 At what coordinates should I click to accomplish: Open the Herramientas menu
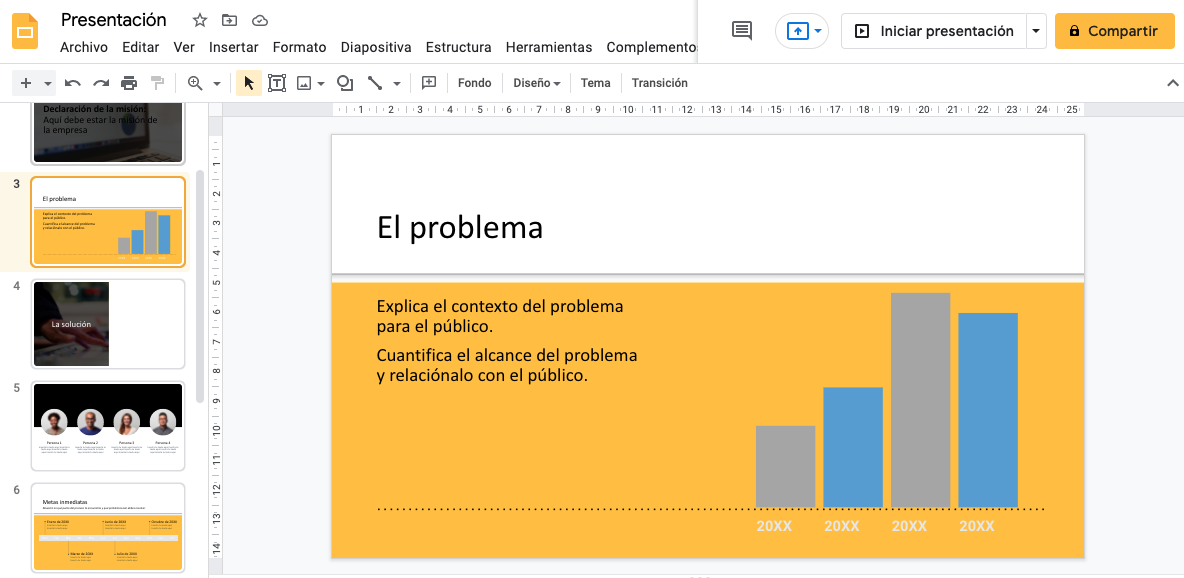point(549,47)
